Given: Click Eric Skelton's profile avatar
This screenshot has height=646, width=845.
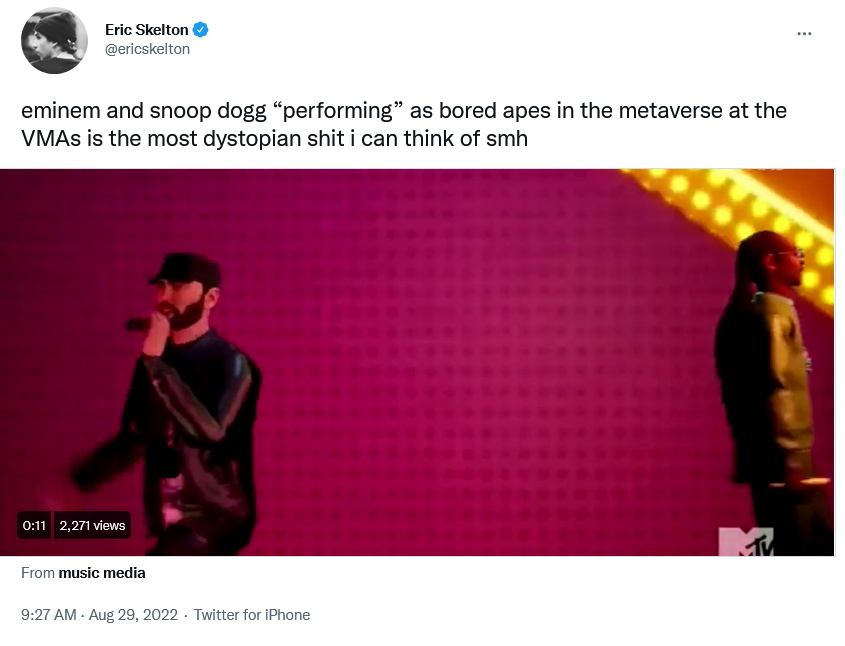Looking at the screenshot, I should [54, 40].
